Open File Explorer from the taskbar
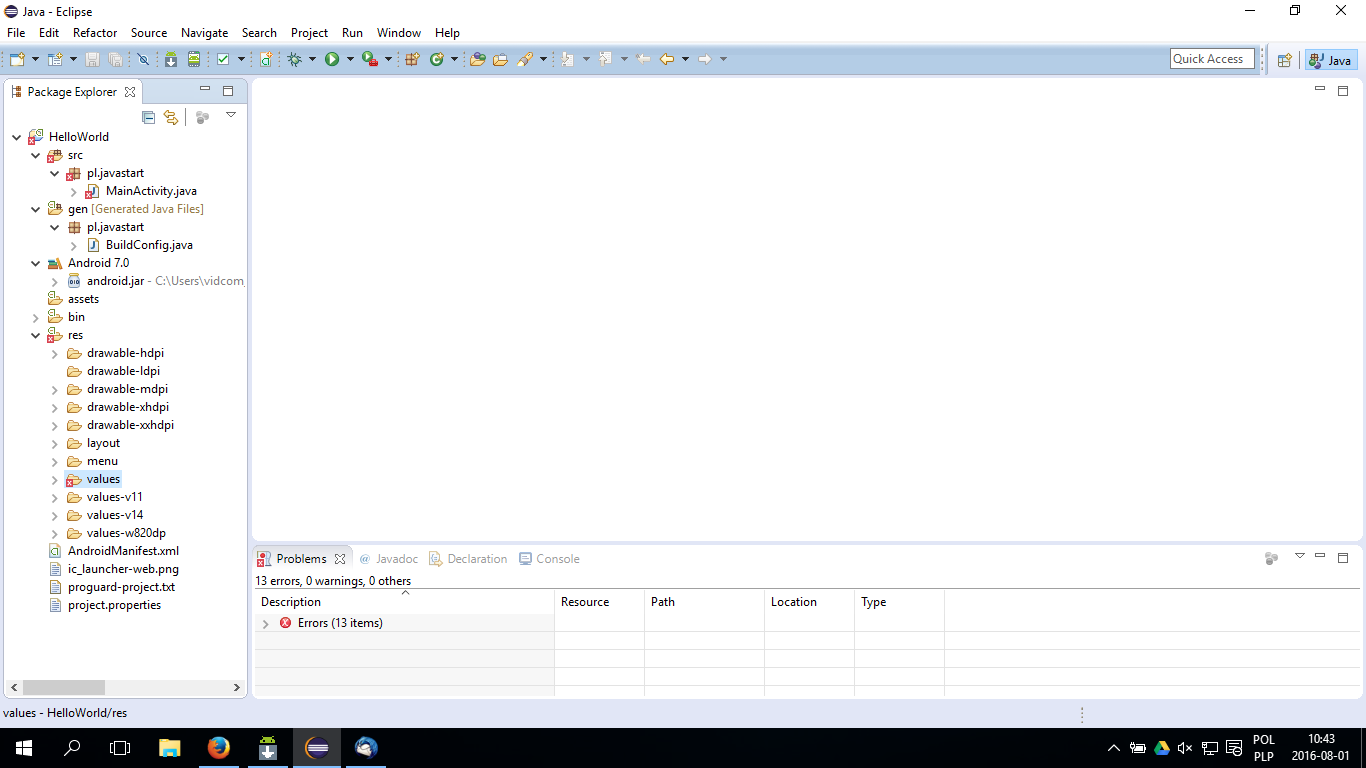Viewport: 1366px width, 768px height. tap(170, 748)
